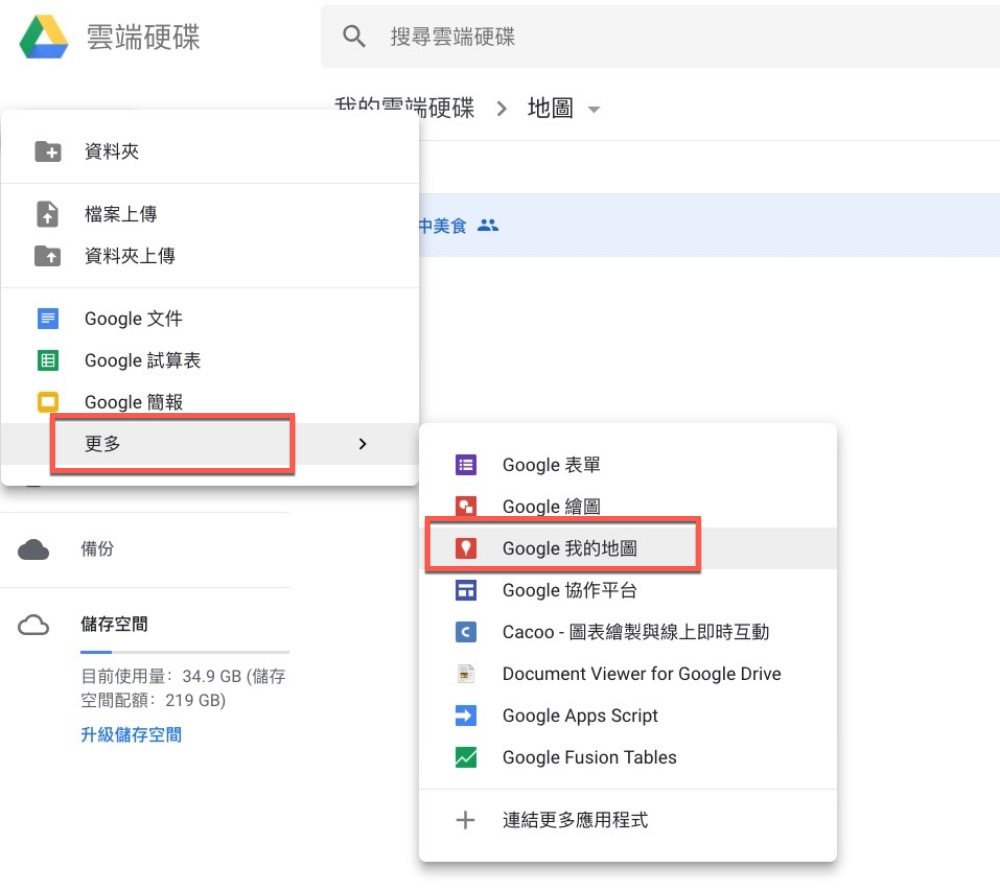
Task: Open the 地圖 folder dropdown arrow
Action: 594,110
